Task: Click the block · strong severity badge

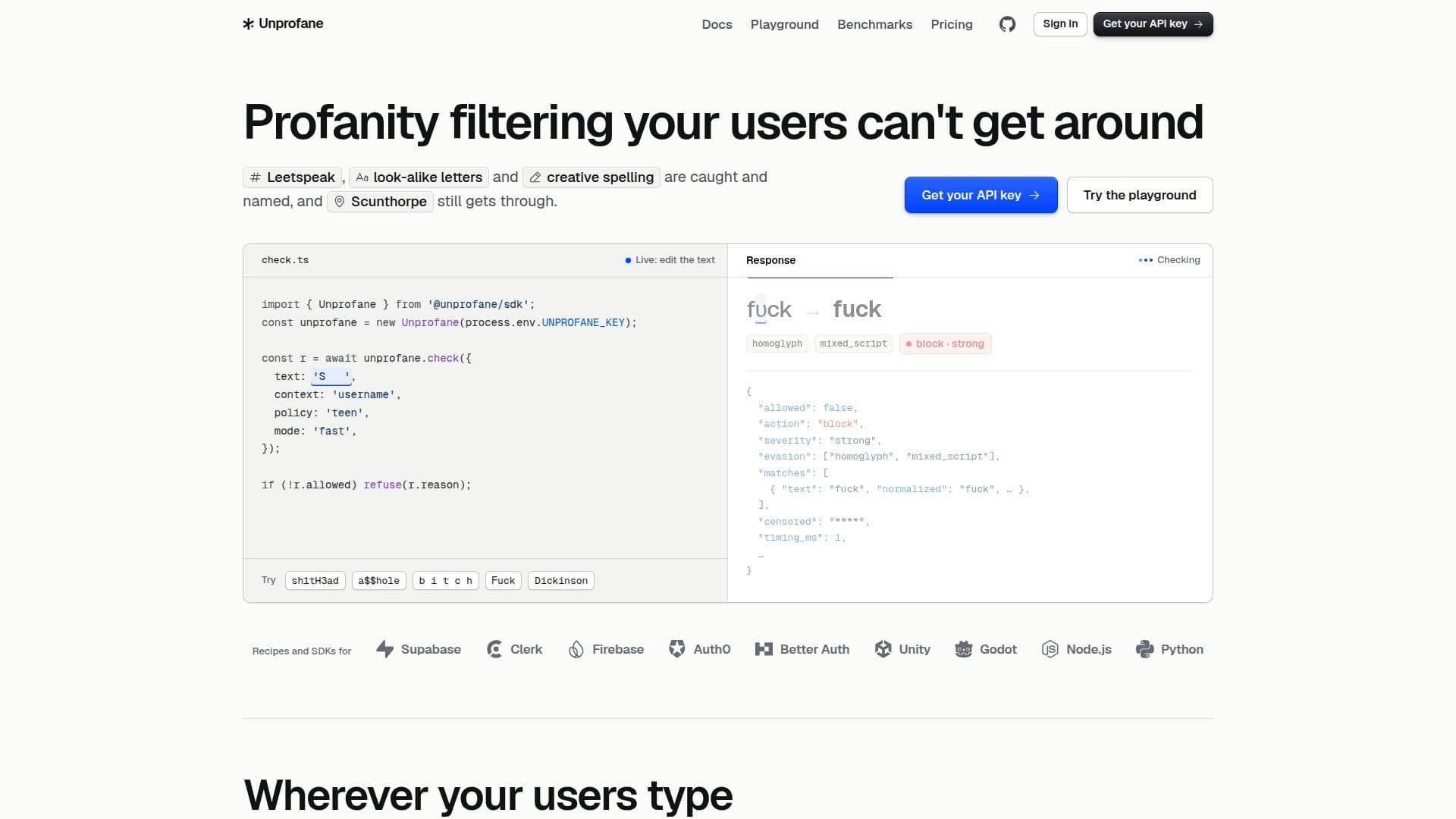Action: tap(945, 344)
